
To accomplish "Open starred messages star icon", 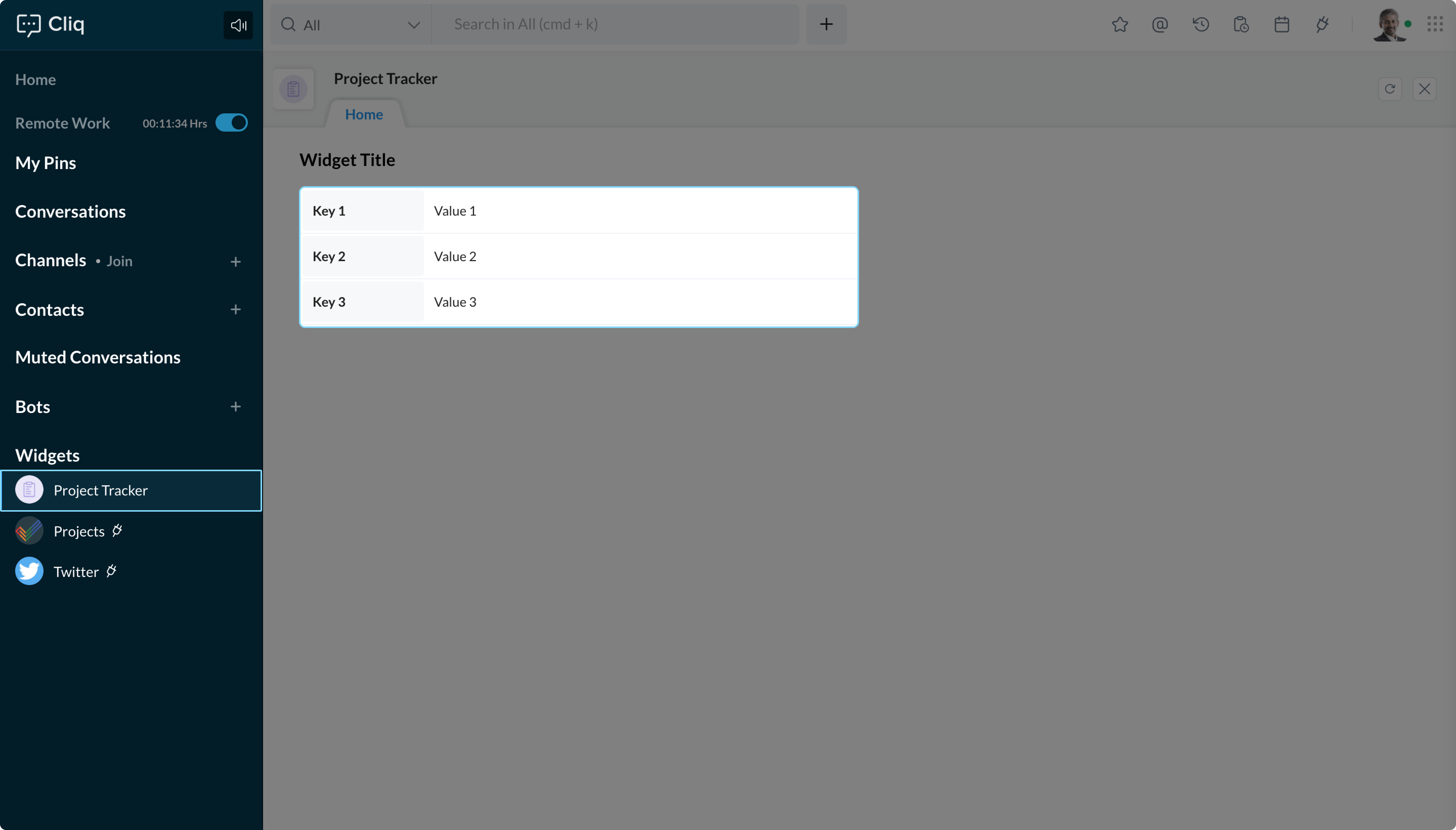I will [1120, 25].
